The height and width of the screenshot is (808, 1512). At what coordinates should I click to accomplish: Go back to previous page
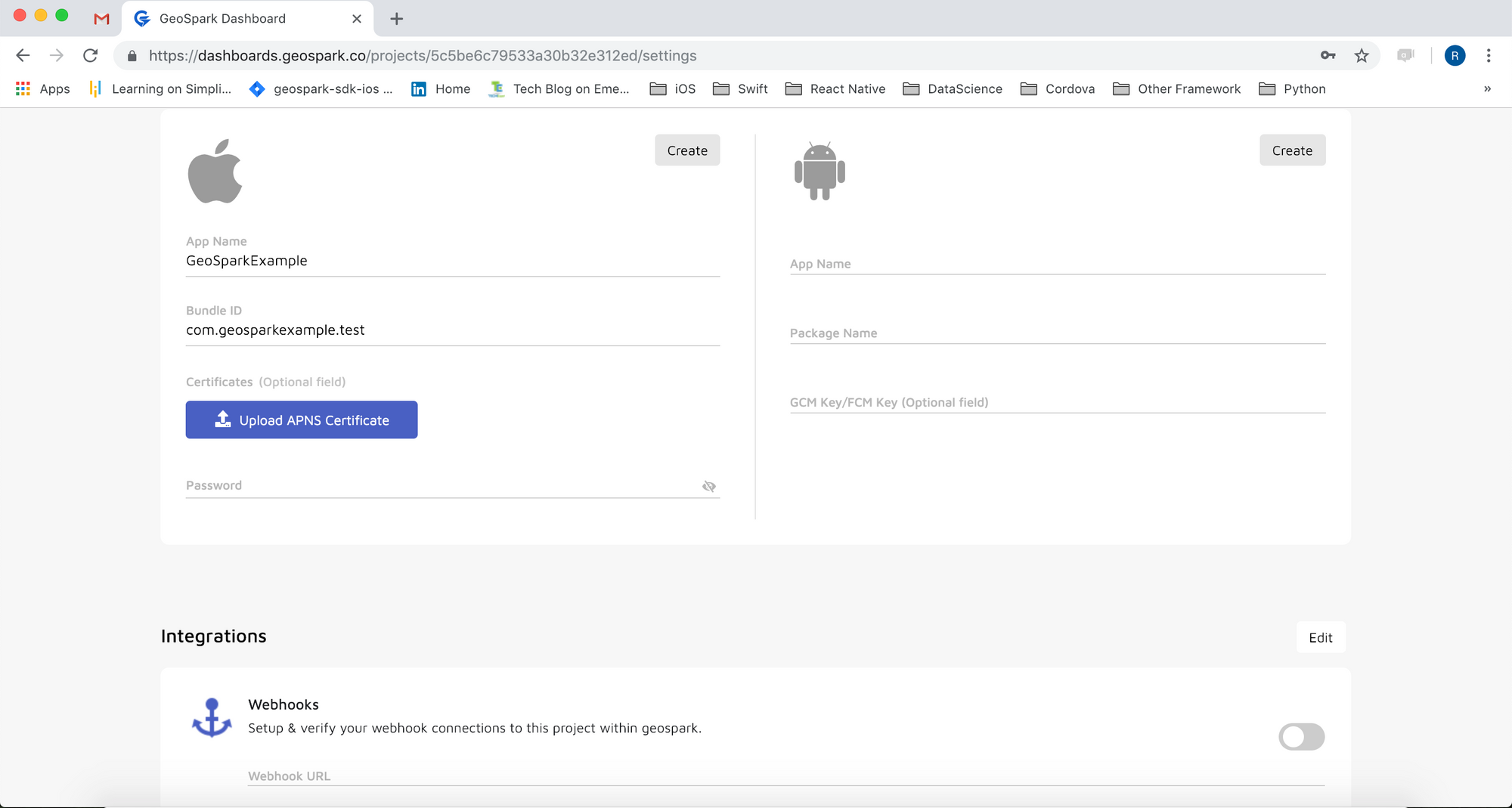(23, 55)
